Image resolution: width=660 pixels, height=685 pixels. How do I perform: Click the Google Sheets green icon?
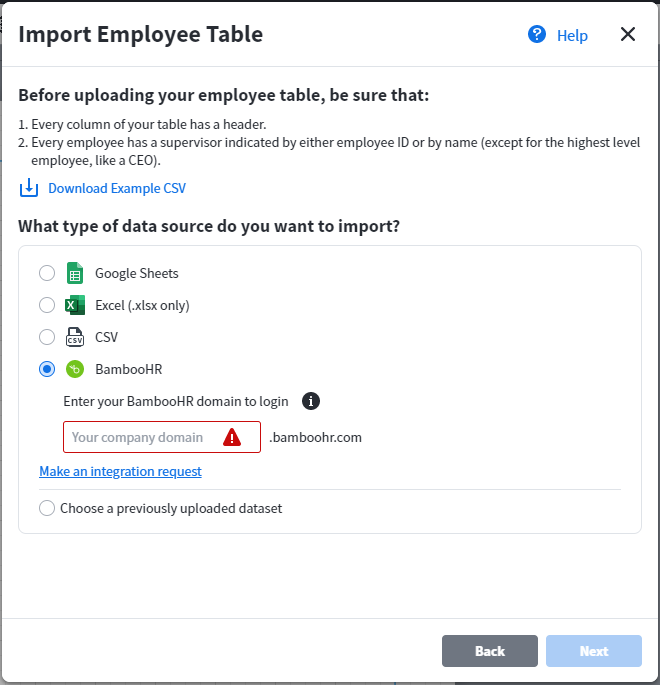75,273
